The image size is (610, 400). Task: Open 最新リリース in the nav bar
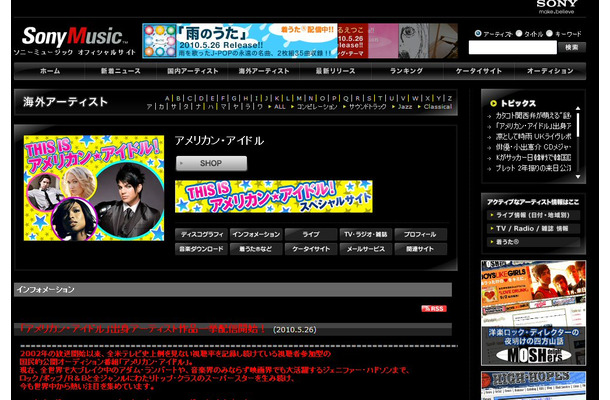pyautogui.click(x=335, y=71)
